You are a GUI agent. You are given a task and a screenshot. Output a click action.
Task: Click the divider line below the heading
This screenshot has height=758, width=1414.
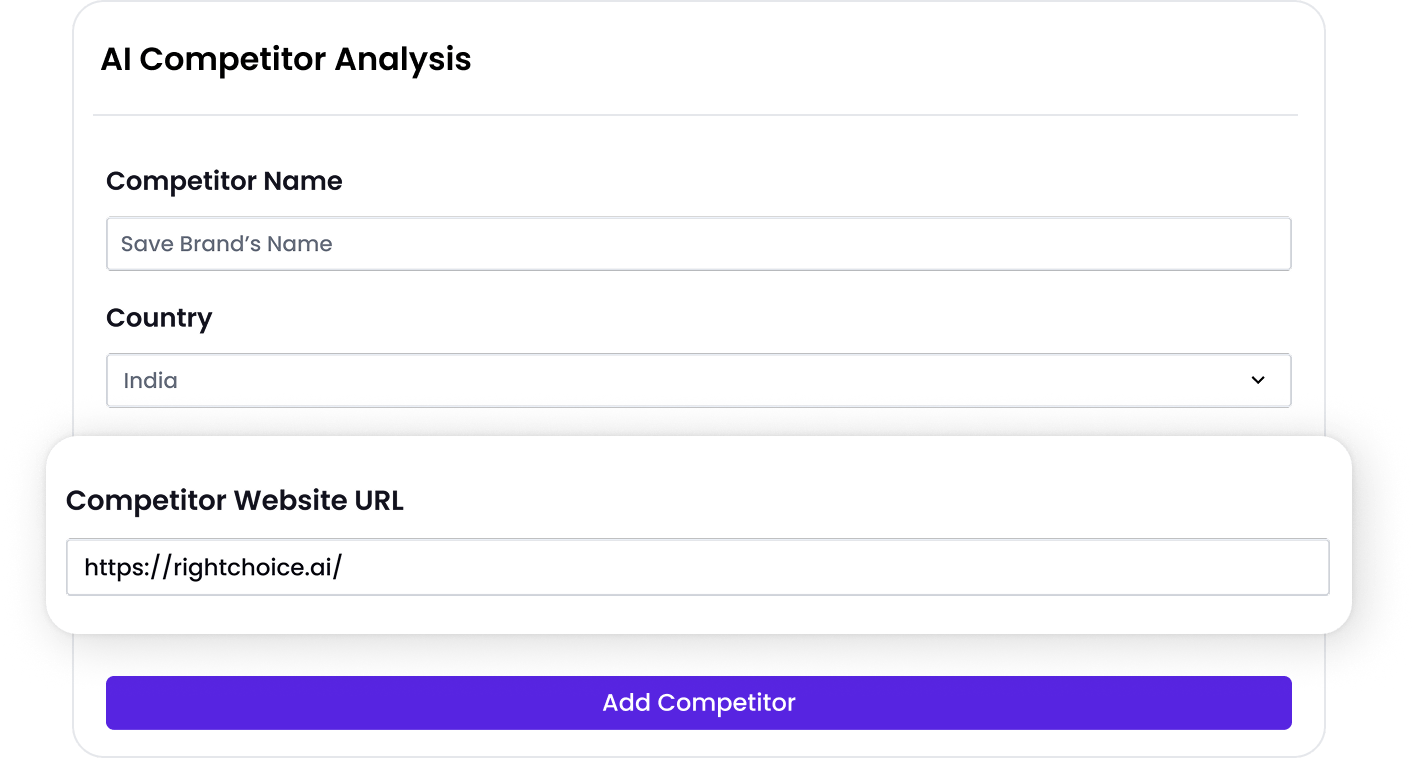[x=695, y=116]
